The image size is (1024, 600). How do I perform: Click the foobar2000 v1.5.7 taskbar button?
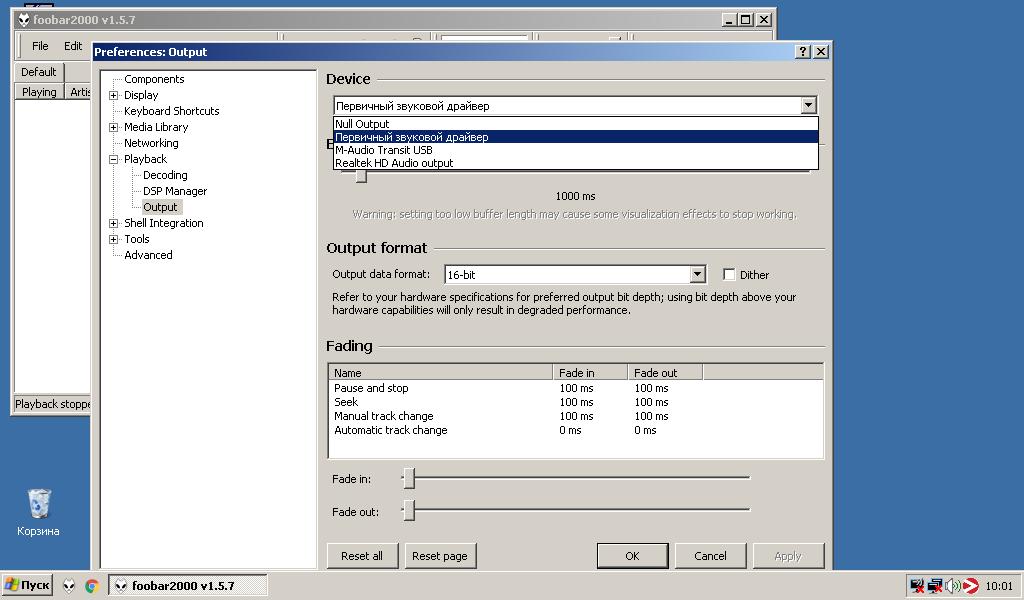tap(187, 586)
